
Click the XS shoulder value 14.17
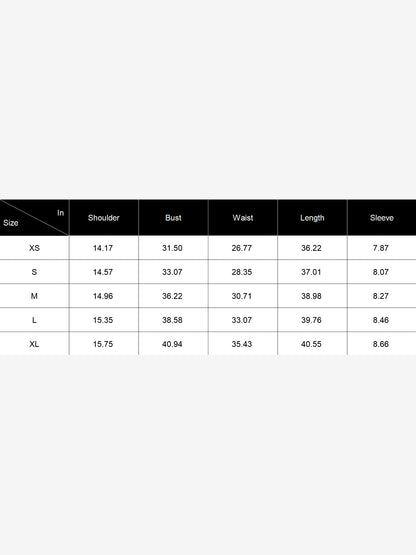coord(103,248)
